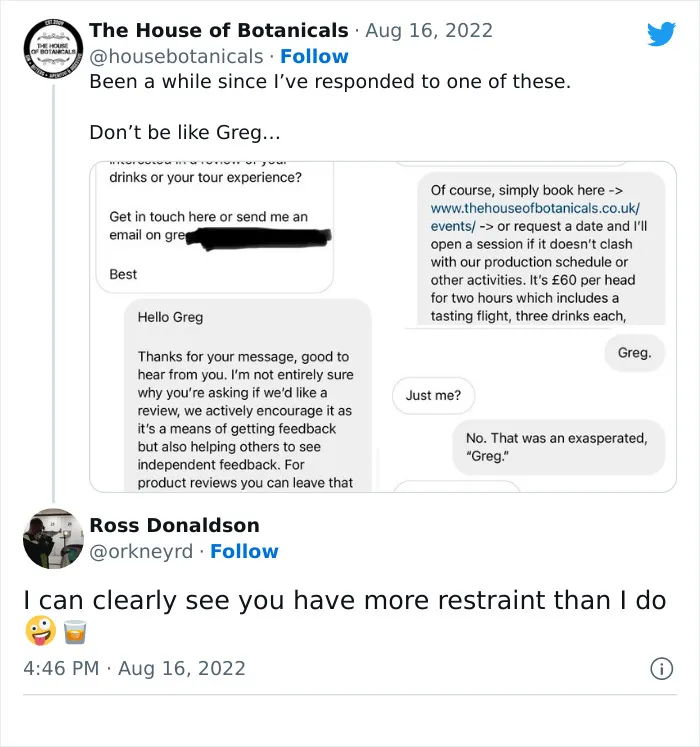The image size is (700, 747).
Task: Click the "more restraint than I do" reply text
Action: pos(515,600)
